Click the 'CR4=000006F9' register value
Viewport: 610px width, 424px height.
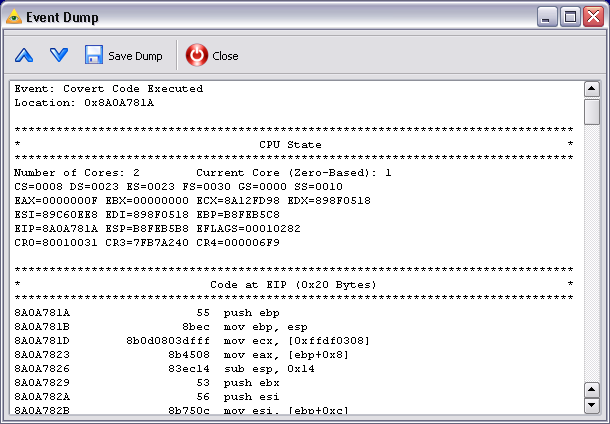(238, 243)
